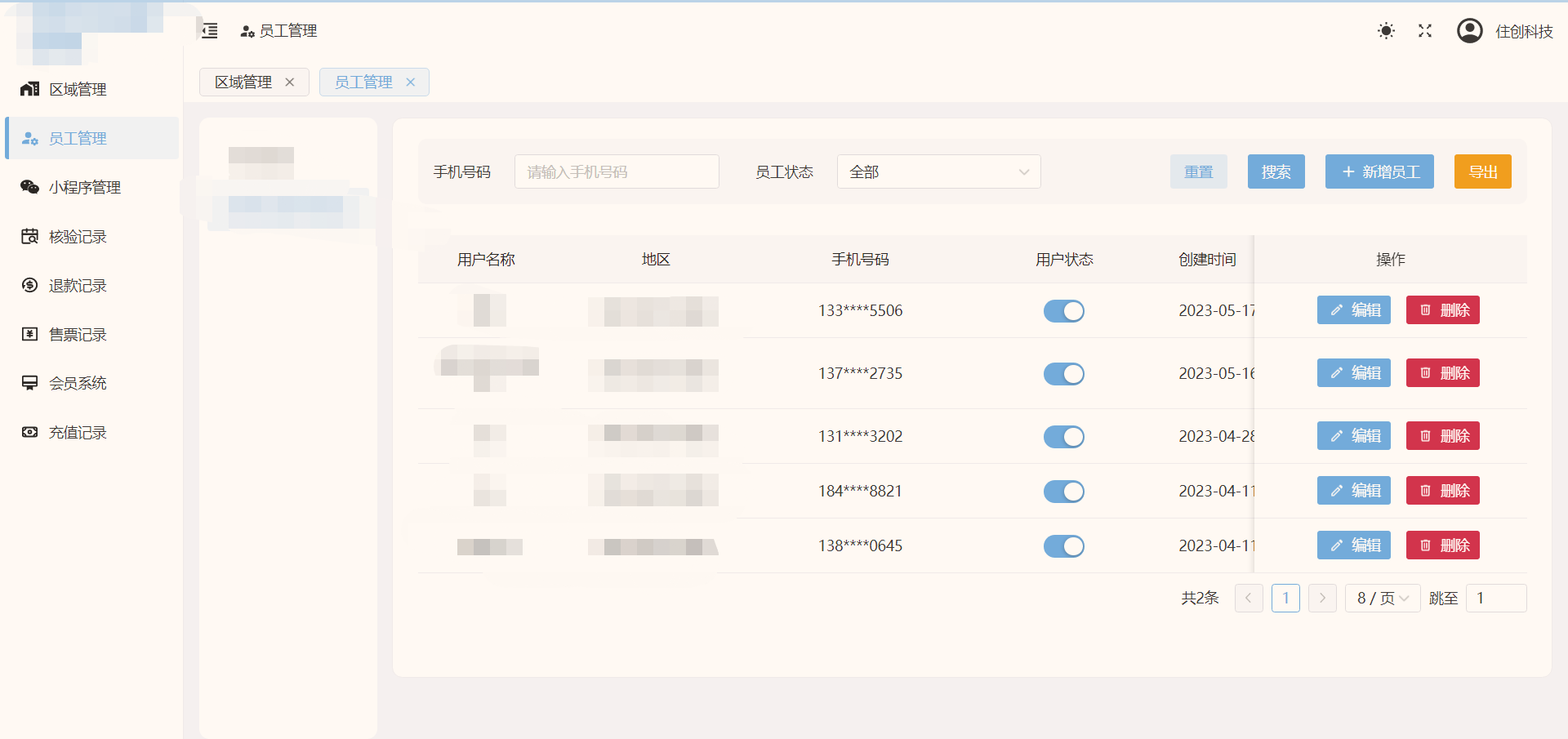The width and height of the screenshot is (1568, 739).
Task: Go to next page arrow in pagination
Action: tap(1322, 598)
